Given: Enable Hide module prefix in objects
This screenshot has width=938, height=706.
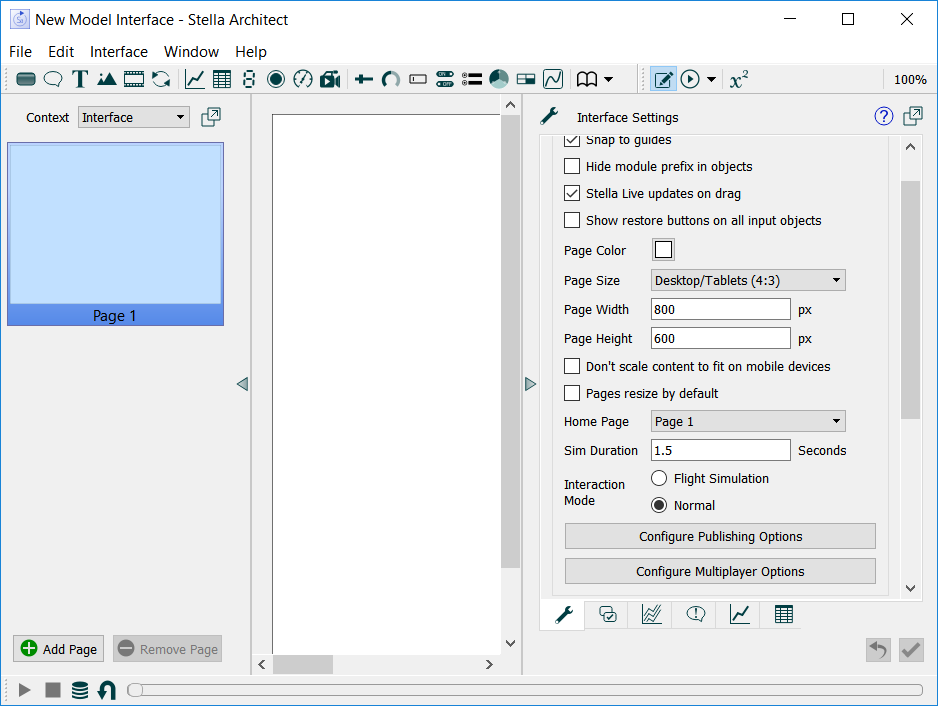Looking at the screenshot, I should coord(572,166).
